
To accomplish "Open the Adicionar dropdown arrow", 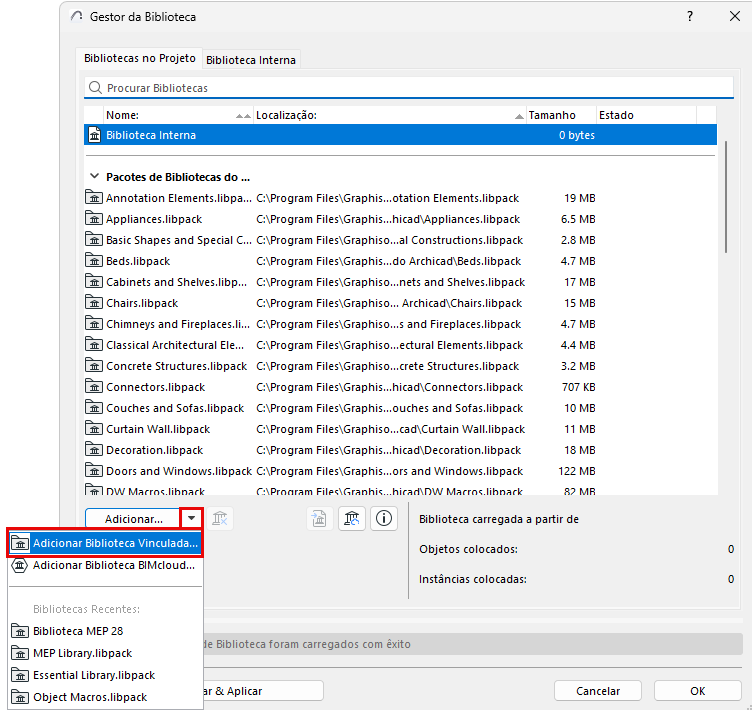I will 191,519.
